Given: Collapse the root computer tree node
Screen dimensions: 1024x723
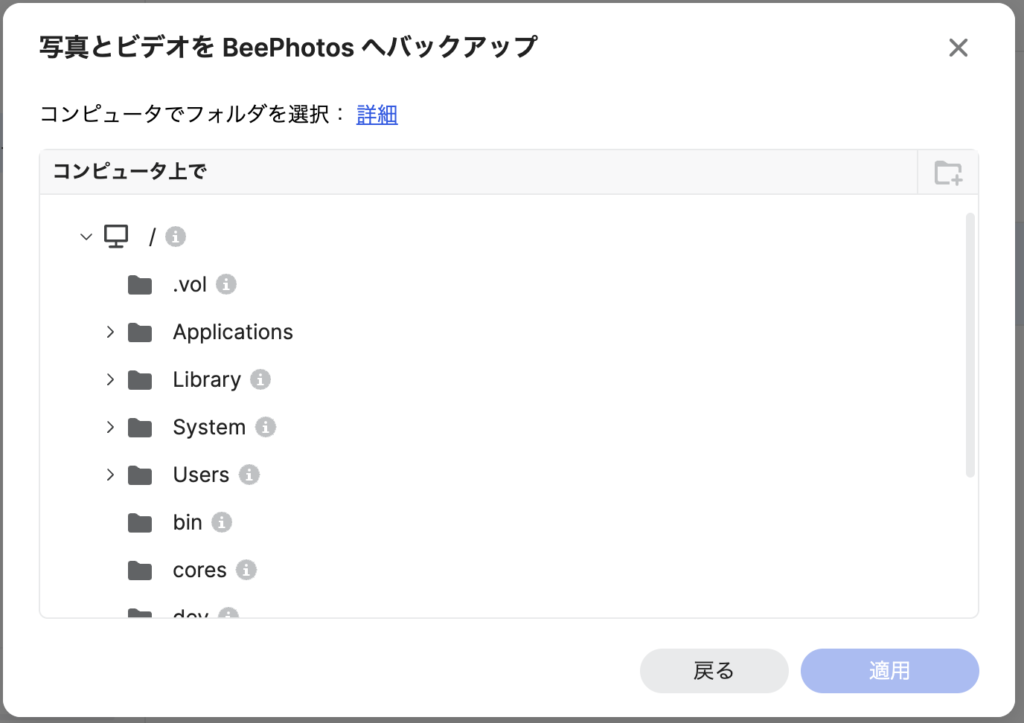Looking at the screenshot, I should pos(86,236).
